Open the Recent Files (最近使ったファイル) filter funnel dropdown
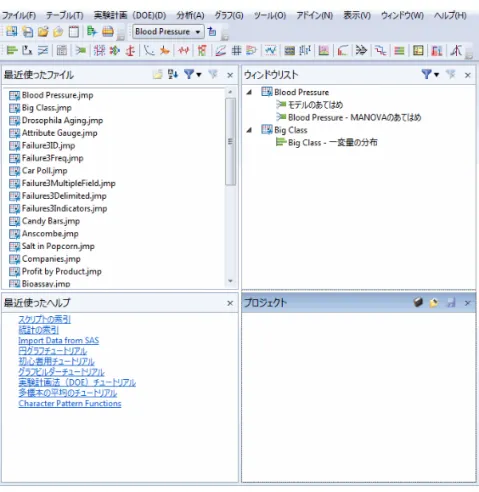This screenshot has width=479, height=492. coord(193,75)
